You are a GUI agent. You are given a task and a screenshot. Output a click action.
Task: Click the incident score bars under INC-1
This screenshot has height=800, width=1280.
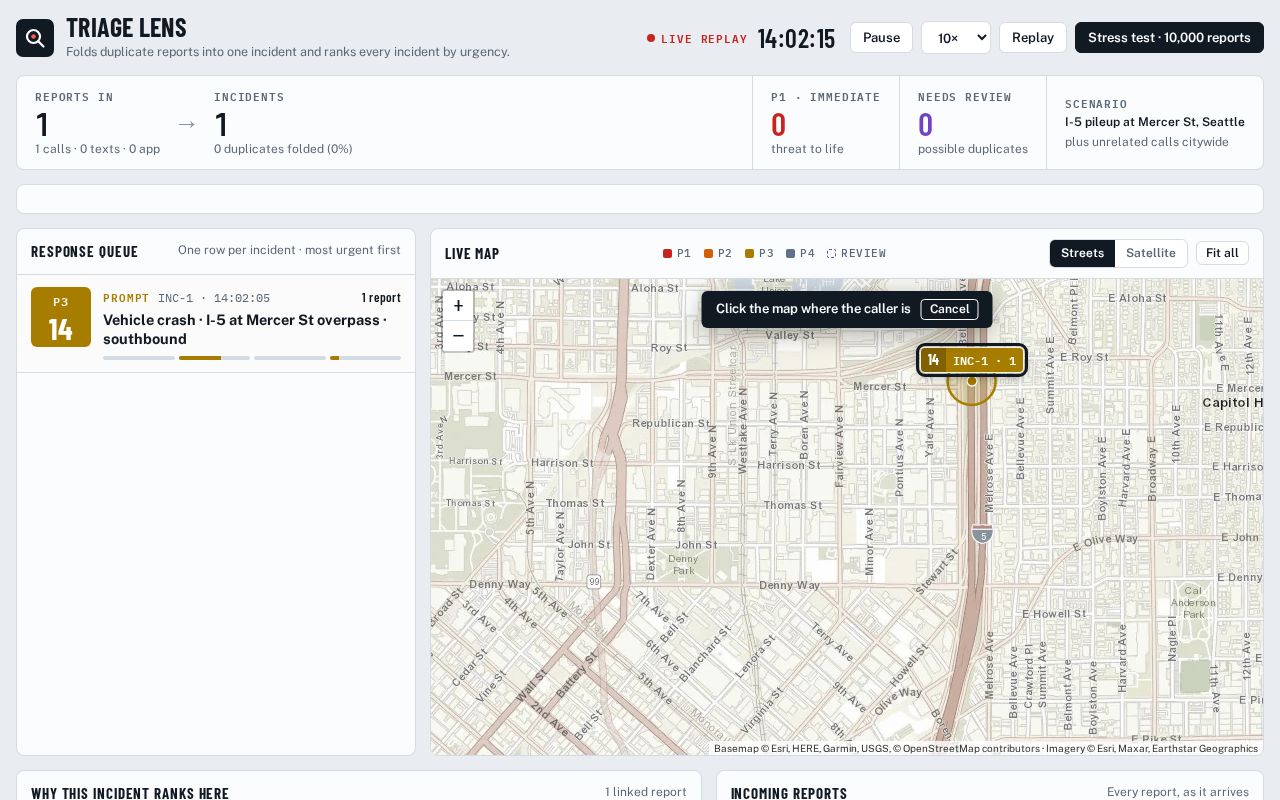click(x=252, y=357)
